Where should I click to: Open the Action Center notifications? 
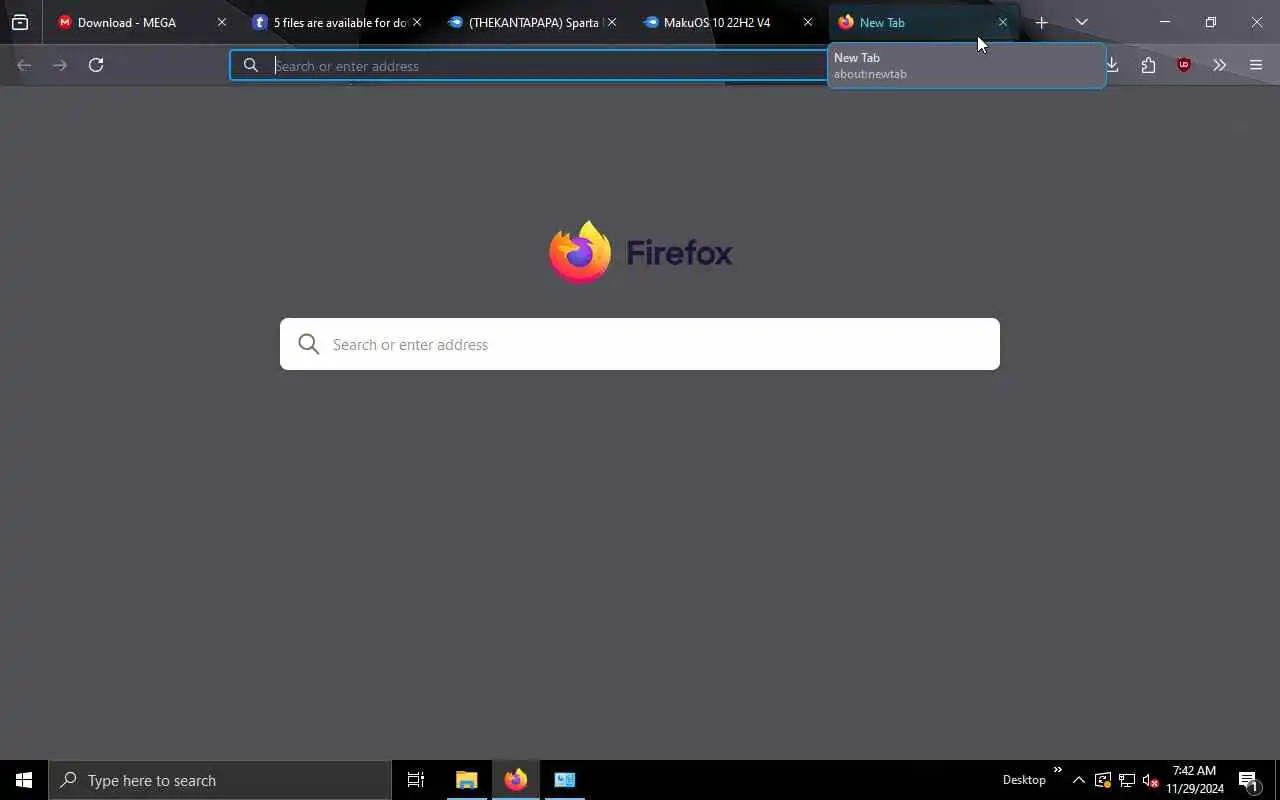[x=1248, y=780]
